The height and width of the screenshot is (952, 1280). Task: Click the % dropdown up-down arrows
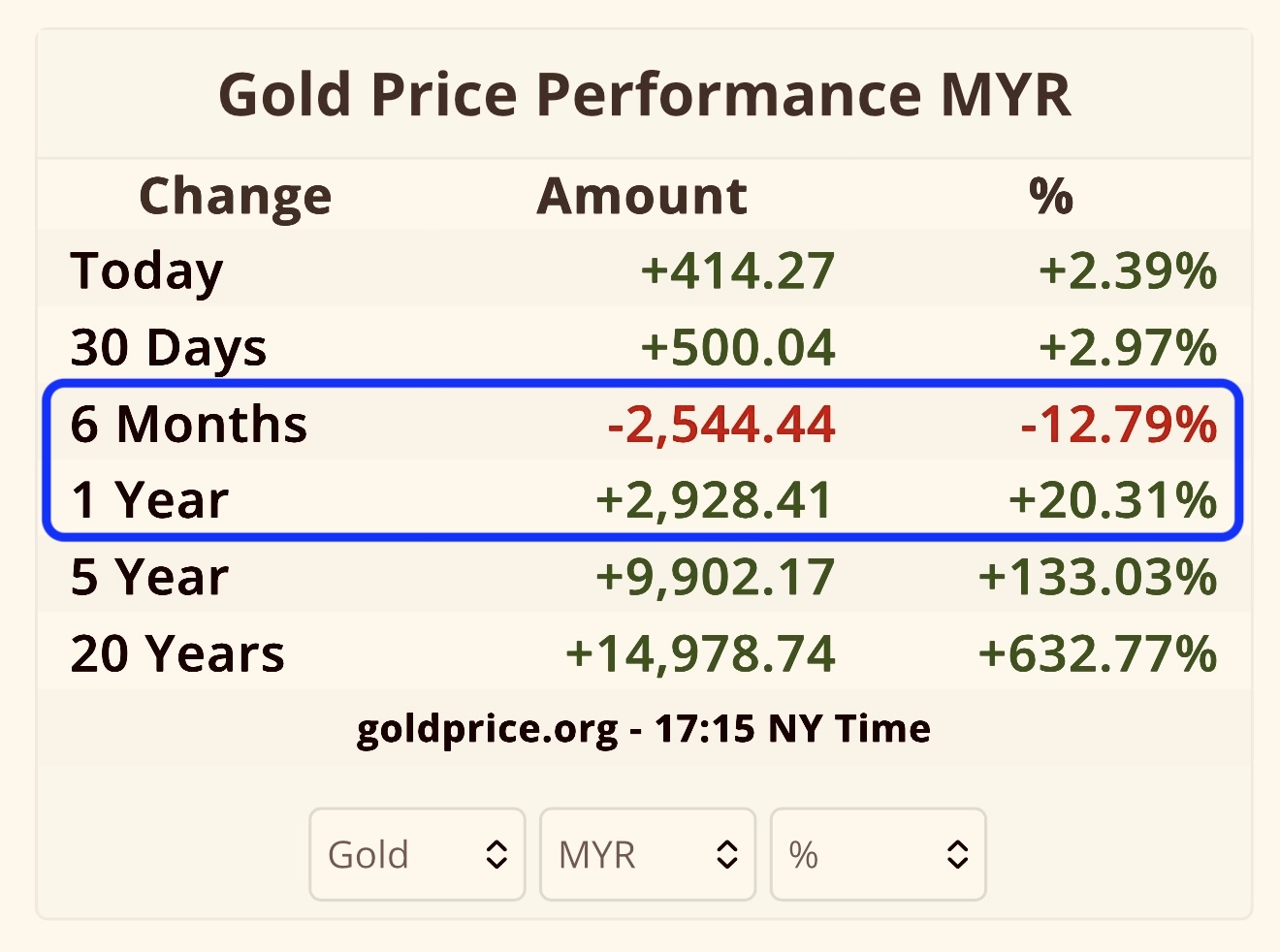click(x=958, y=854)
